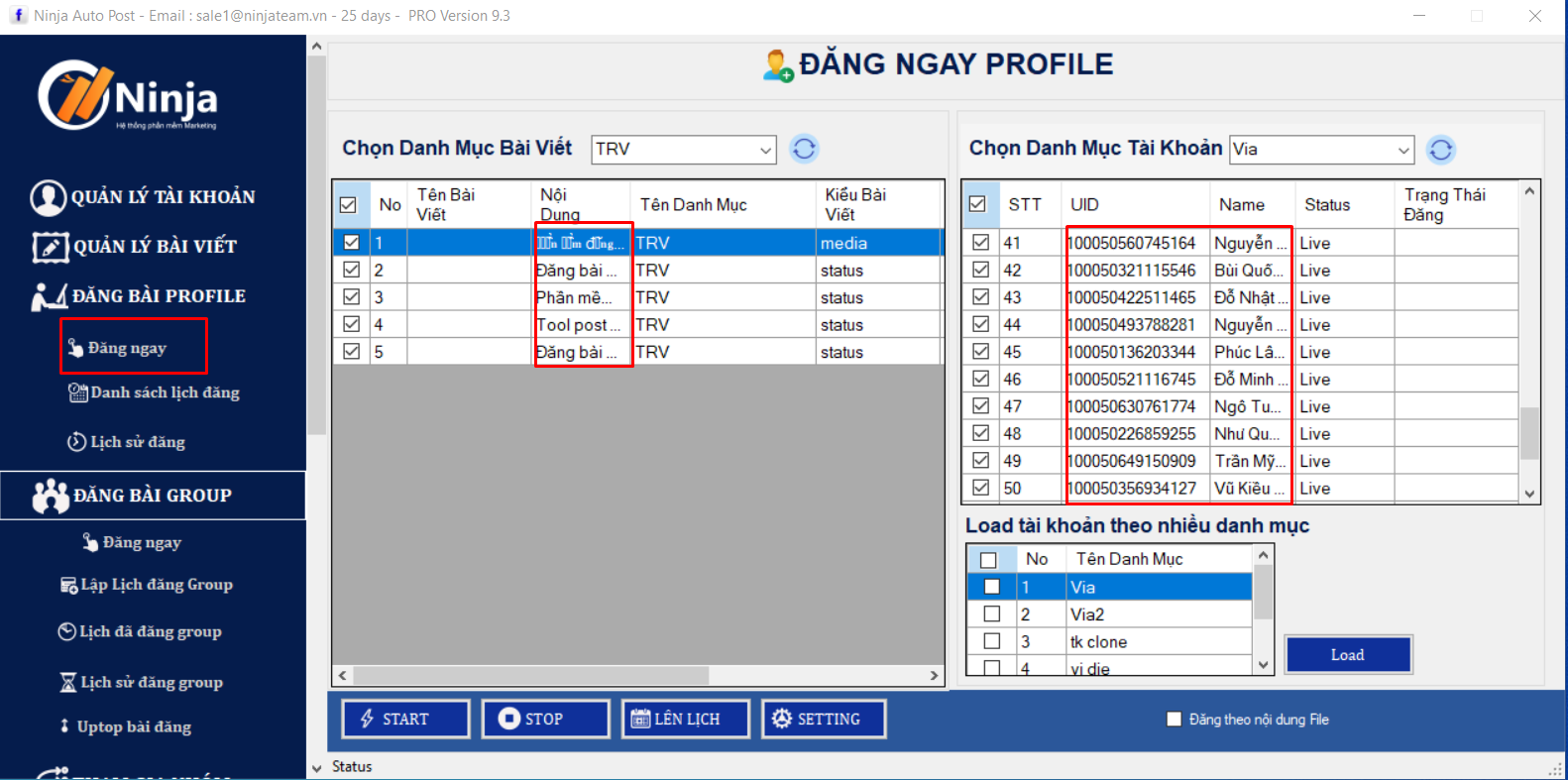Click the START button
This screenshot has width=1568, height=780.
click(405, 719)
